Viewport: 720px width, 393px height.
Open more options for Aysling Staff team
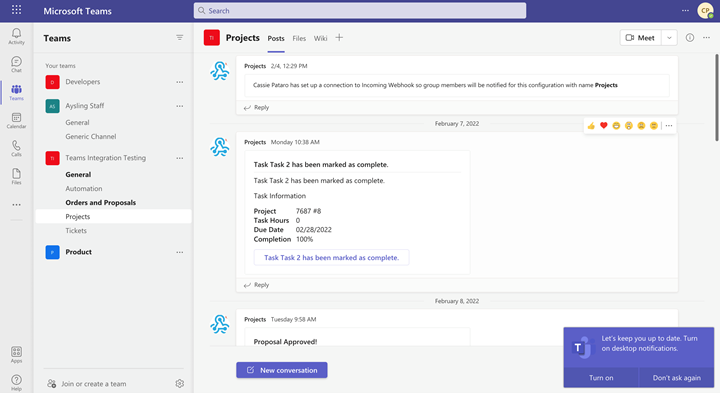click(180, 106)
